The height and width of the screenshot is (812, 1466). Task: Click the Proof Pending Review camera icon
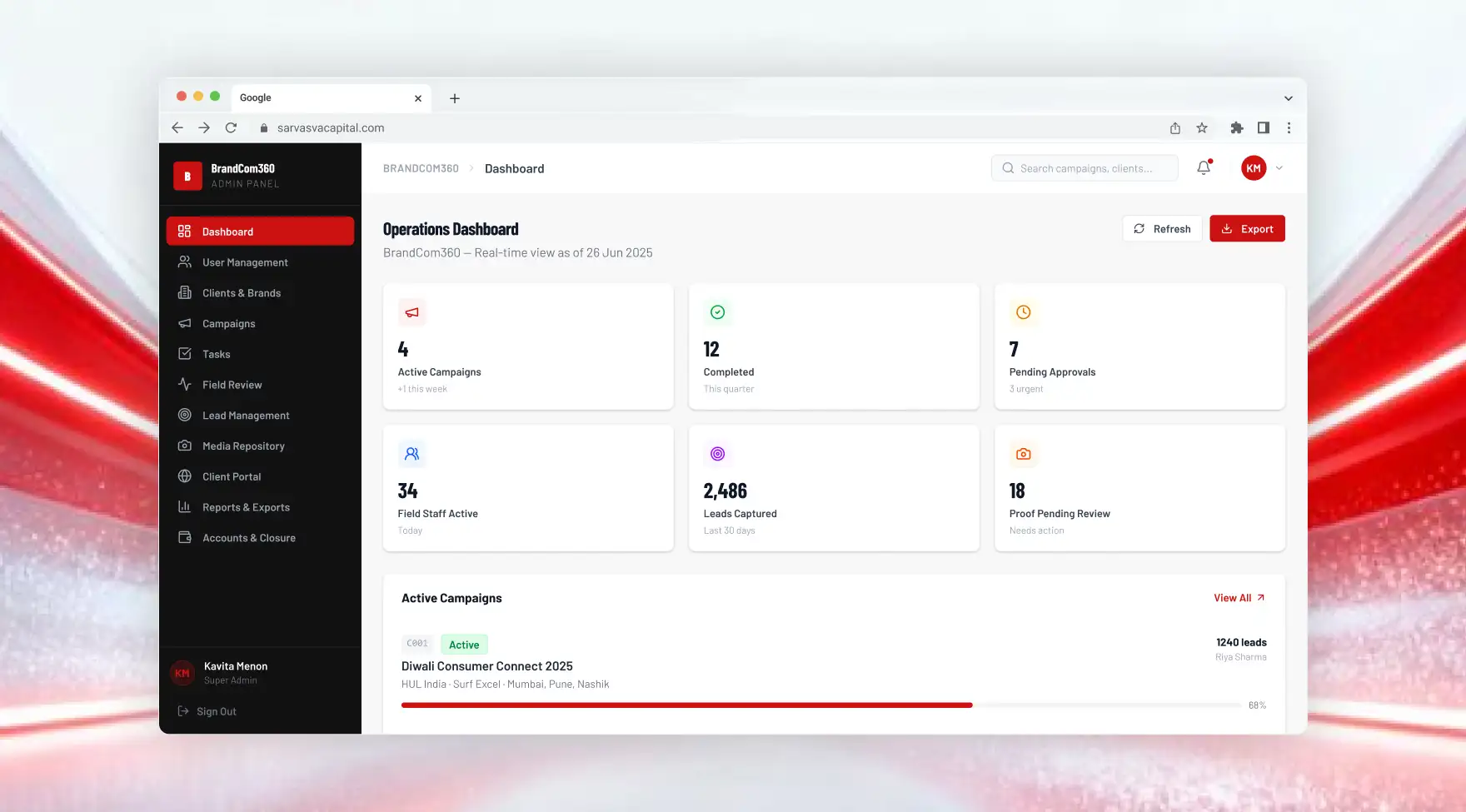point(1023,454)
